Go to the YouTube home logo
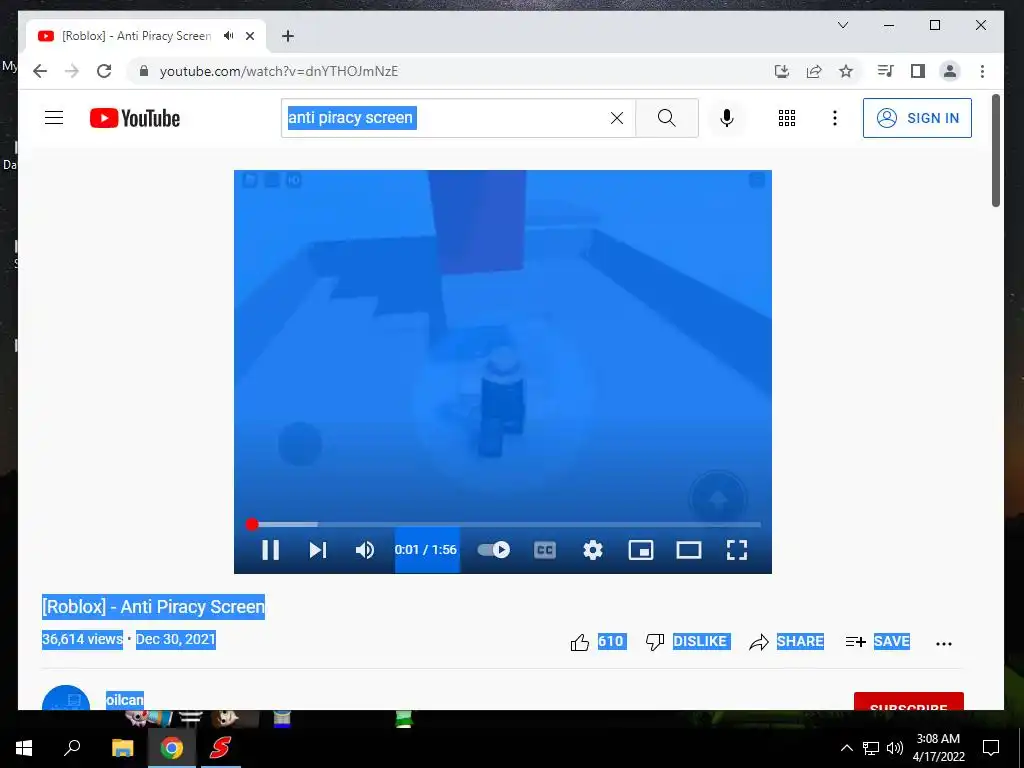Screen dimensions: 1024x768 pos(135,118)
